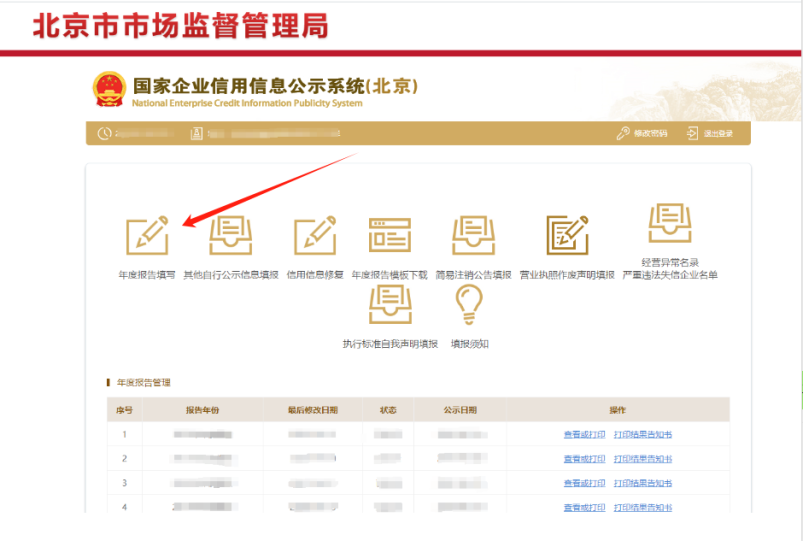Open the 信用信息修复 pencil icon

point(315,235)
